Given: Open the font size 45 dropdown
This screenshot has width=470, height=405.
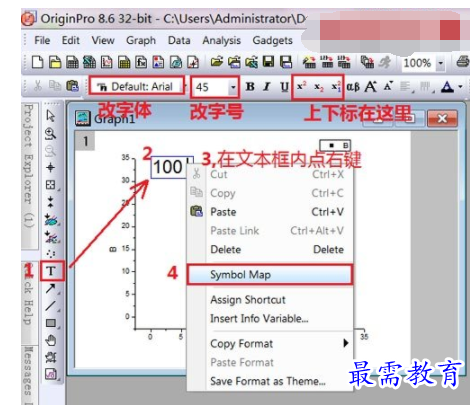Looking at the screenshot, I should (233, 87).
